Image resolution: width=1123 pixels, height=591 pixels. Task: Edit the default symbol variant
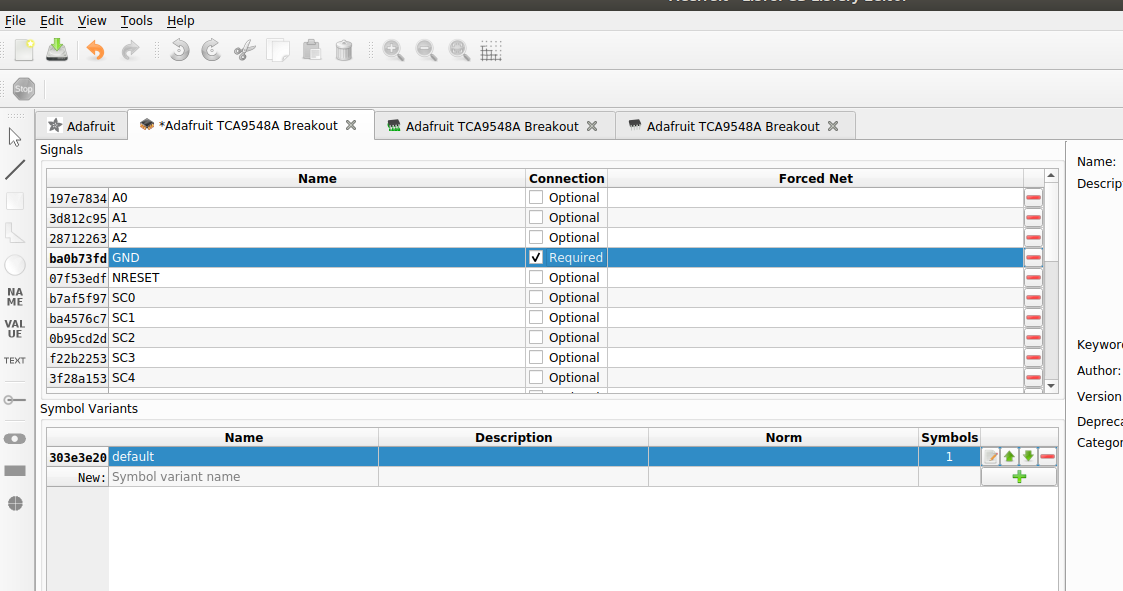point(992,456)
